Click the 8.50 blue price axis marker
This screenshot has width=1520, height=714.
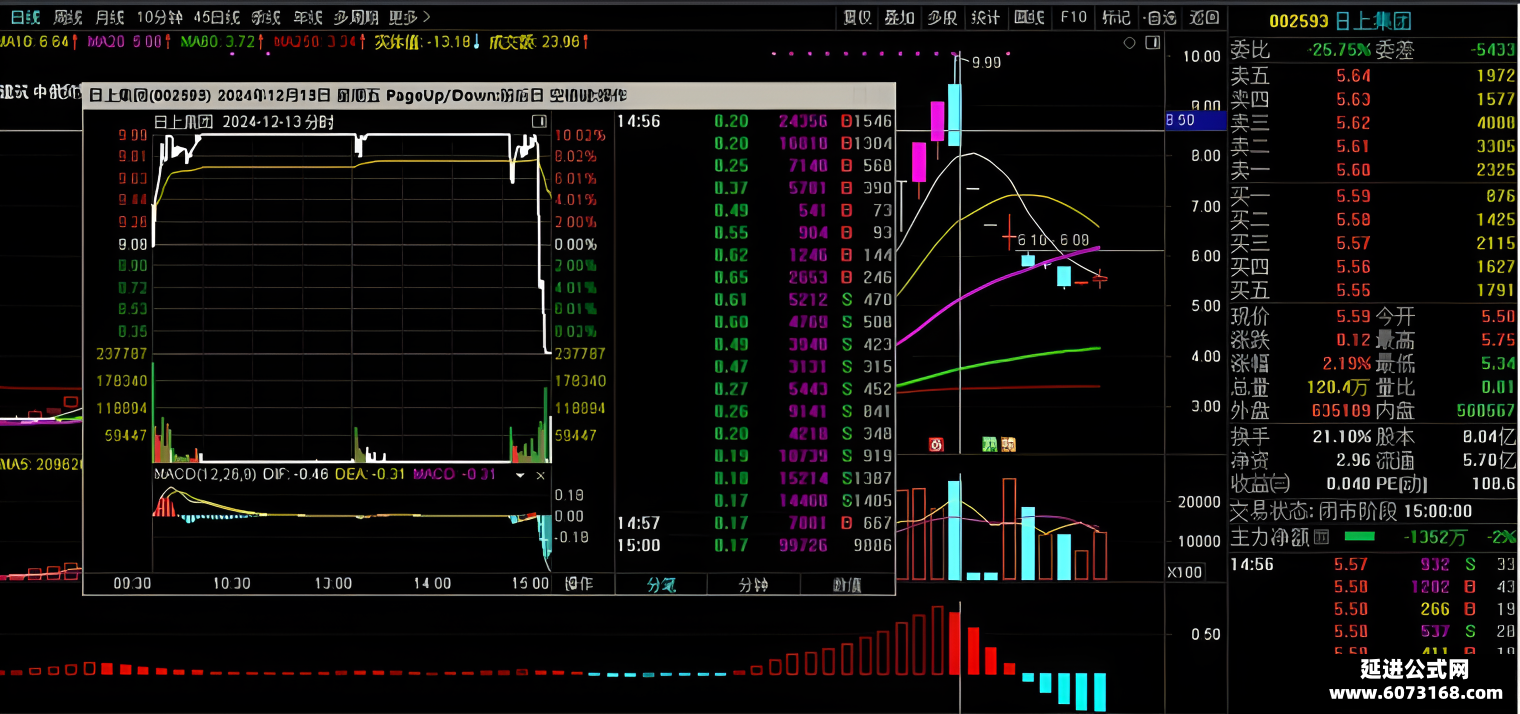pyautogui.click(x=1196, y=120)
